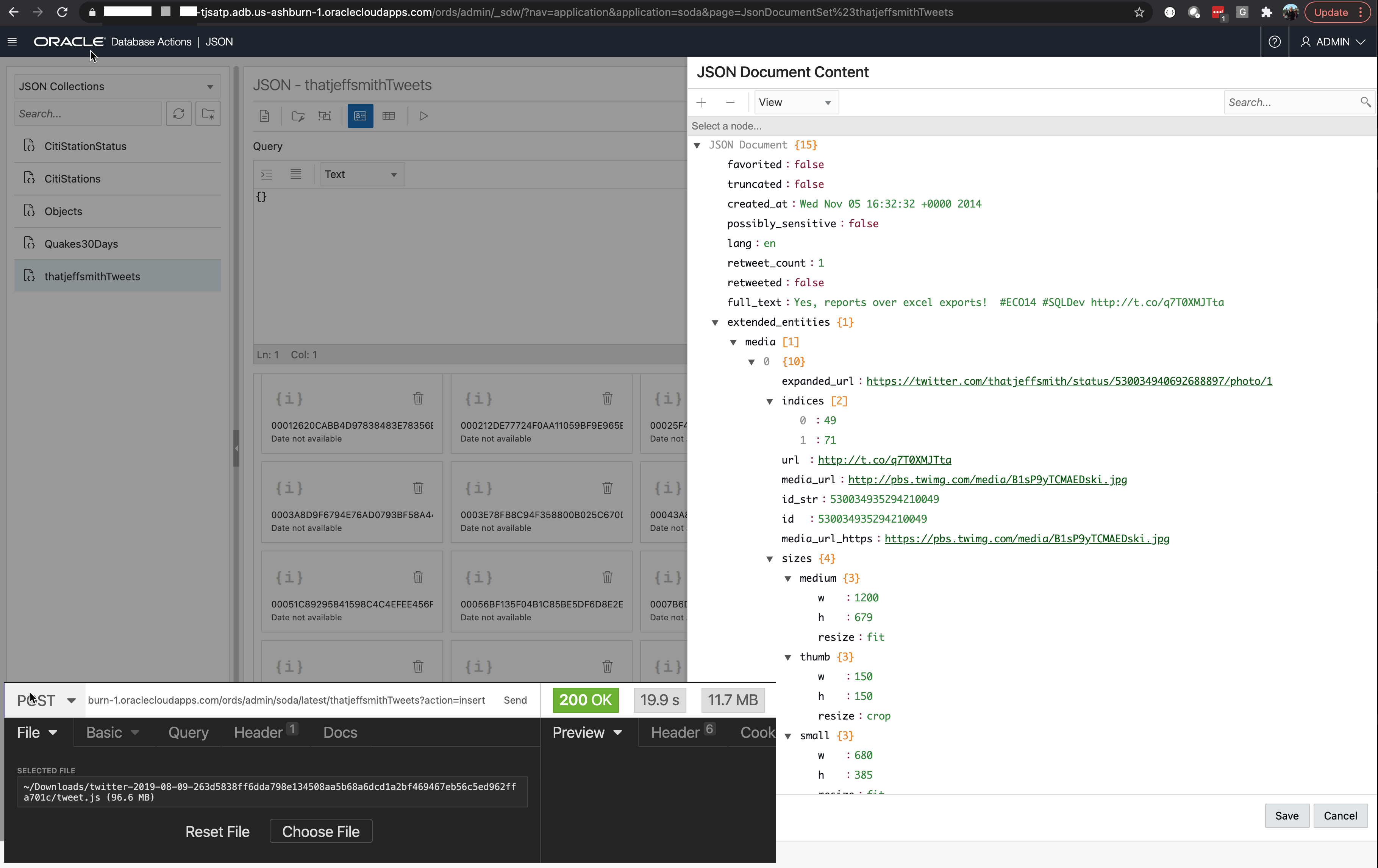
Task: Cancel the JSON document editing
Action: click(1340, 816)
